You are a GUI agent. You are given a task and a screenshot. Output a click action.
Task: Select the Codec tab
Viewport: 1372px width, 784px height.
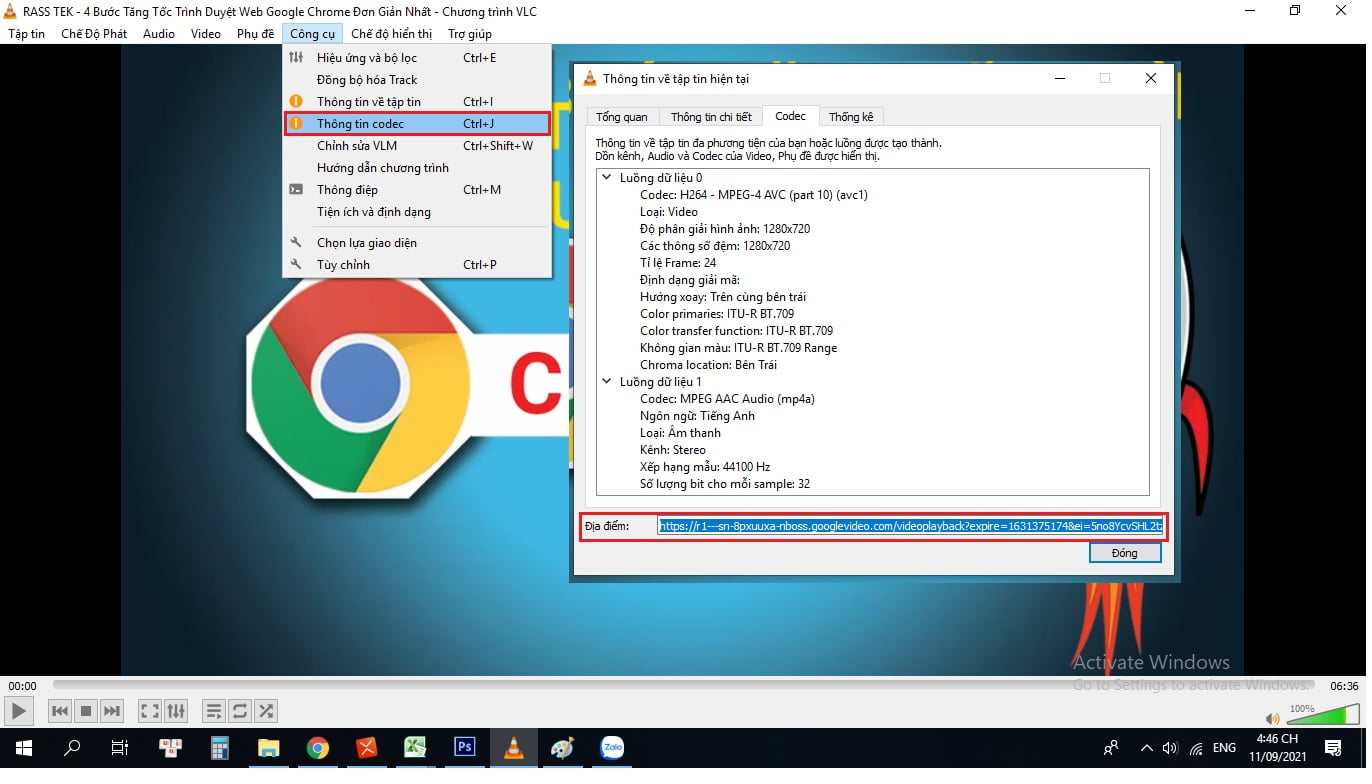790,116
